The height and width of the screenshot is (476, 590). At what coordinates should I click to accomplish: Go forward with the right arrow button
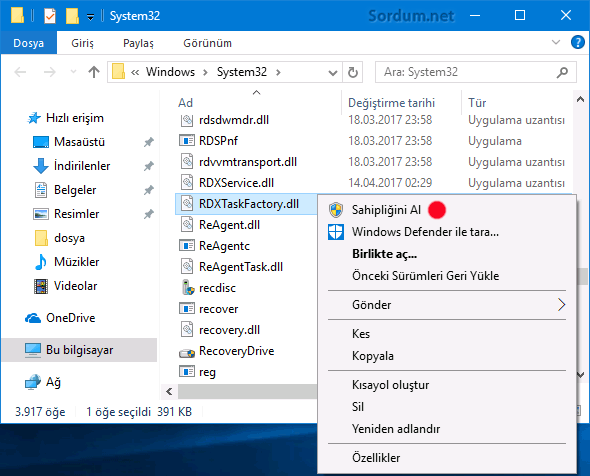(49, 72)
